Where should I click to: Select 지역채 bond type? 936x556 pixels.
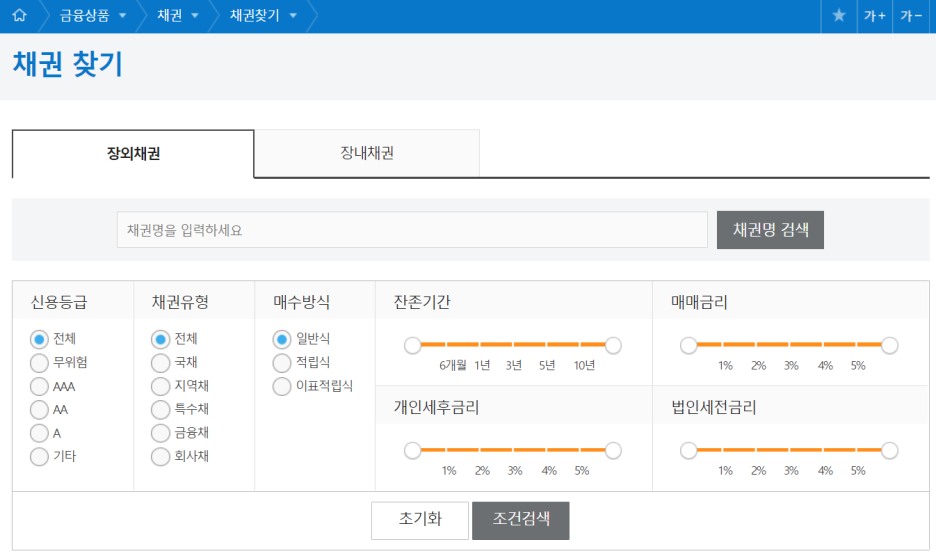point(160,386)
